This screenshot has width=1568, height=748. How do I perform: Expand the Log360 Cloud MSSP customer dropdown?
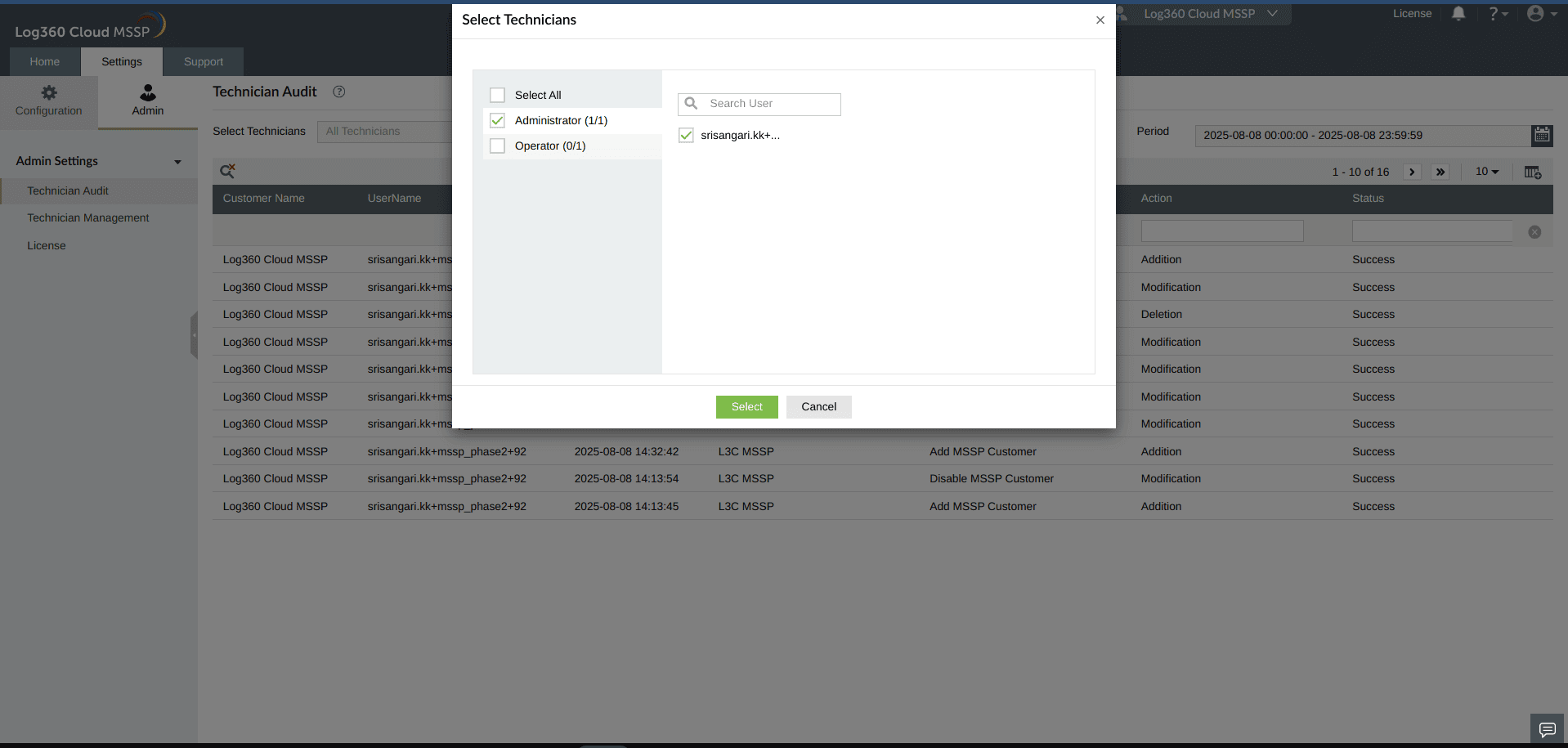[1208, 14]
